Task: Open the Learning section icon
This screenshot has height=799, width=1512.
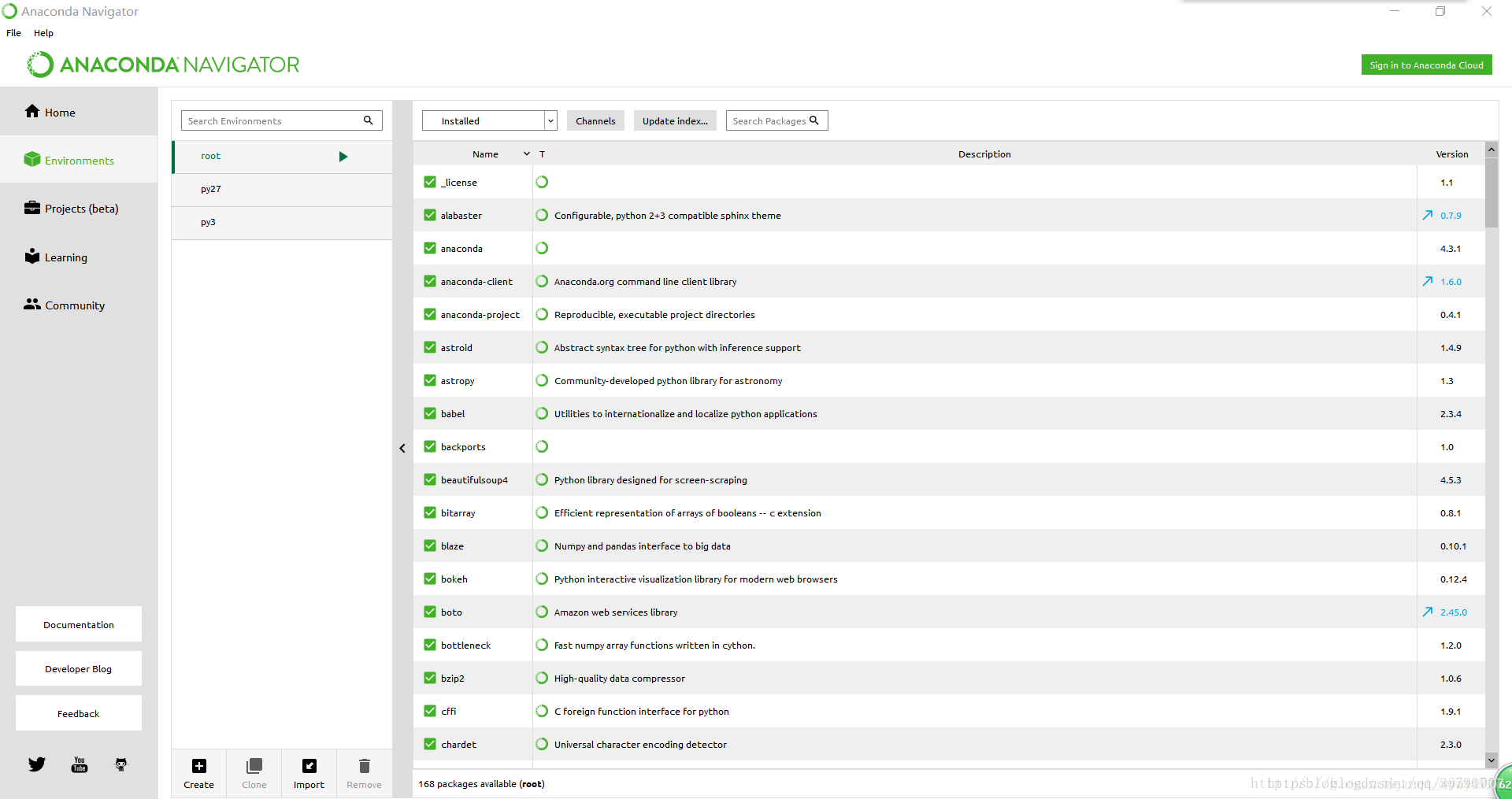Action: pyautogui.click(x=32, y=256)
